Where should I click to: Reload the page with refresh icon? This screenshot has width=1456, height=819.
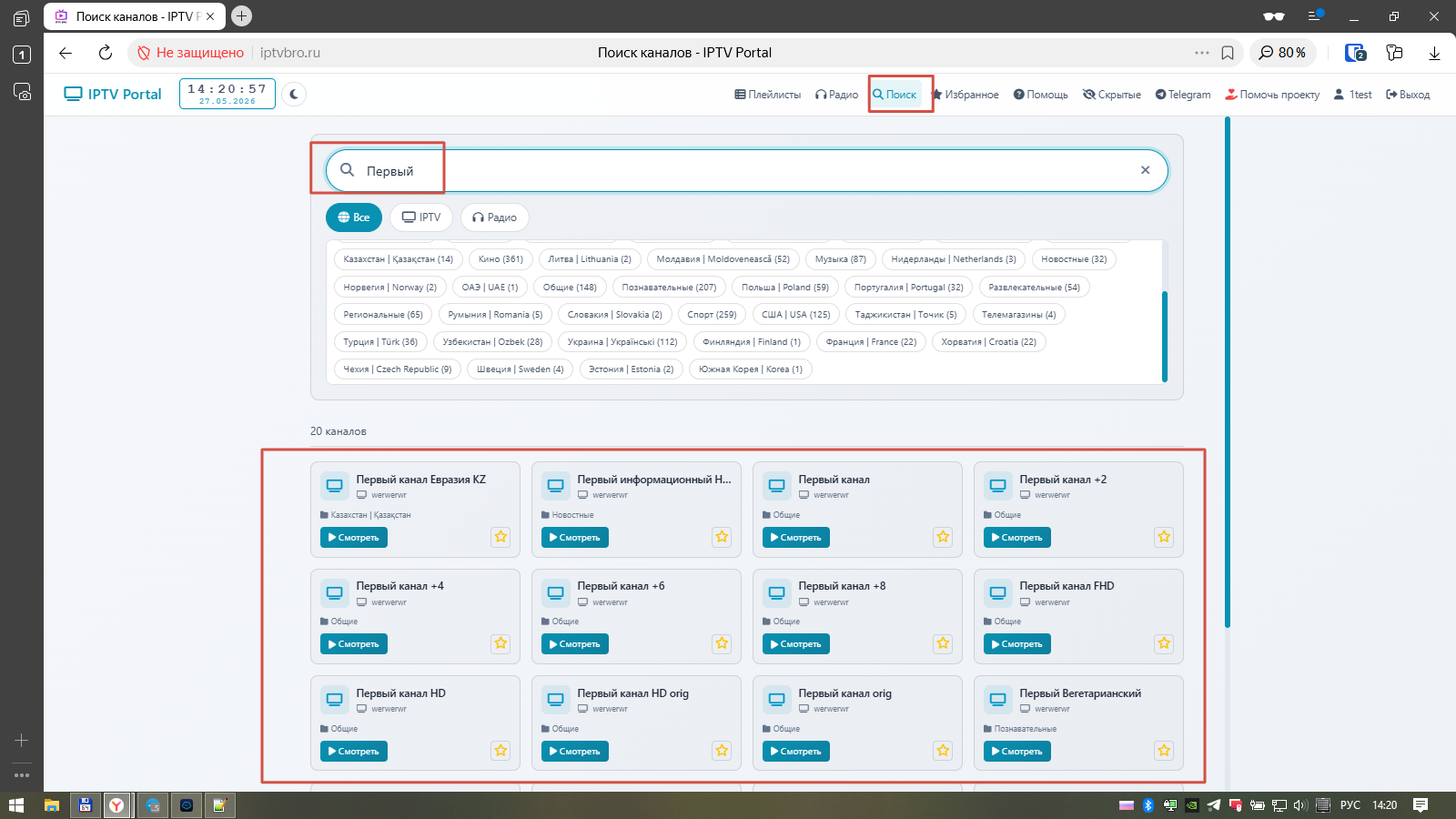106,53
